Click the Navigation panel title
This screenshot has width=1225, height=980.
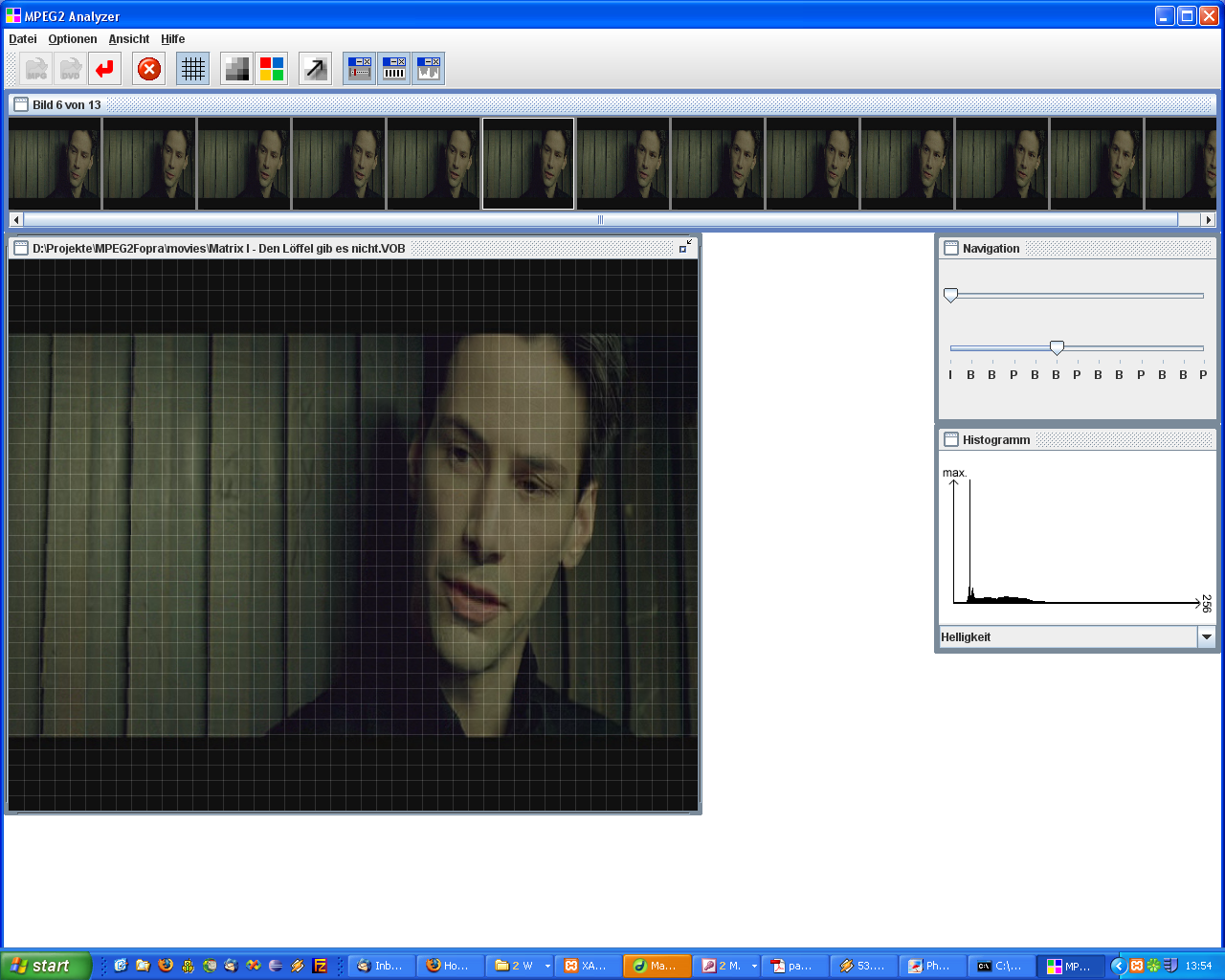tap(991, 249)
